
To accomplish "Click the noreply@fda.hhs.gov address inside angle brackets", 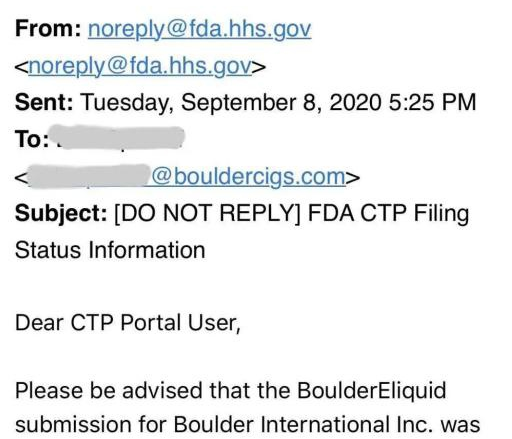I will 140,66.
